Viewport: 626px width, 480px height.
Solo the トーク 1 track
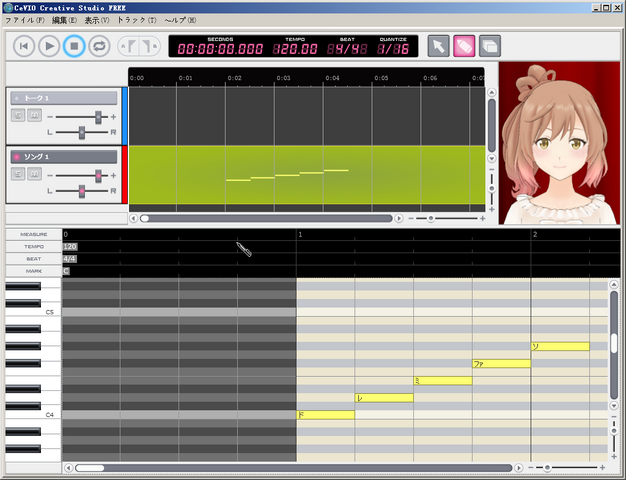point(18,115)
